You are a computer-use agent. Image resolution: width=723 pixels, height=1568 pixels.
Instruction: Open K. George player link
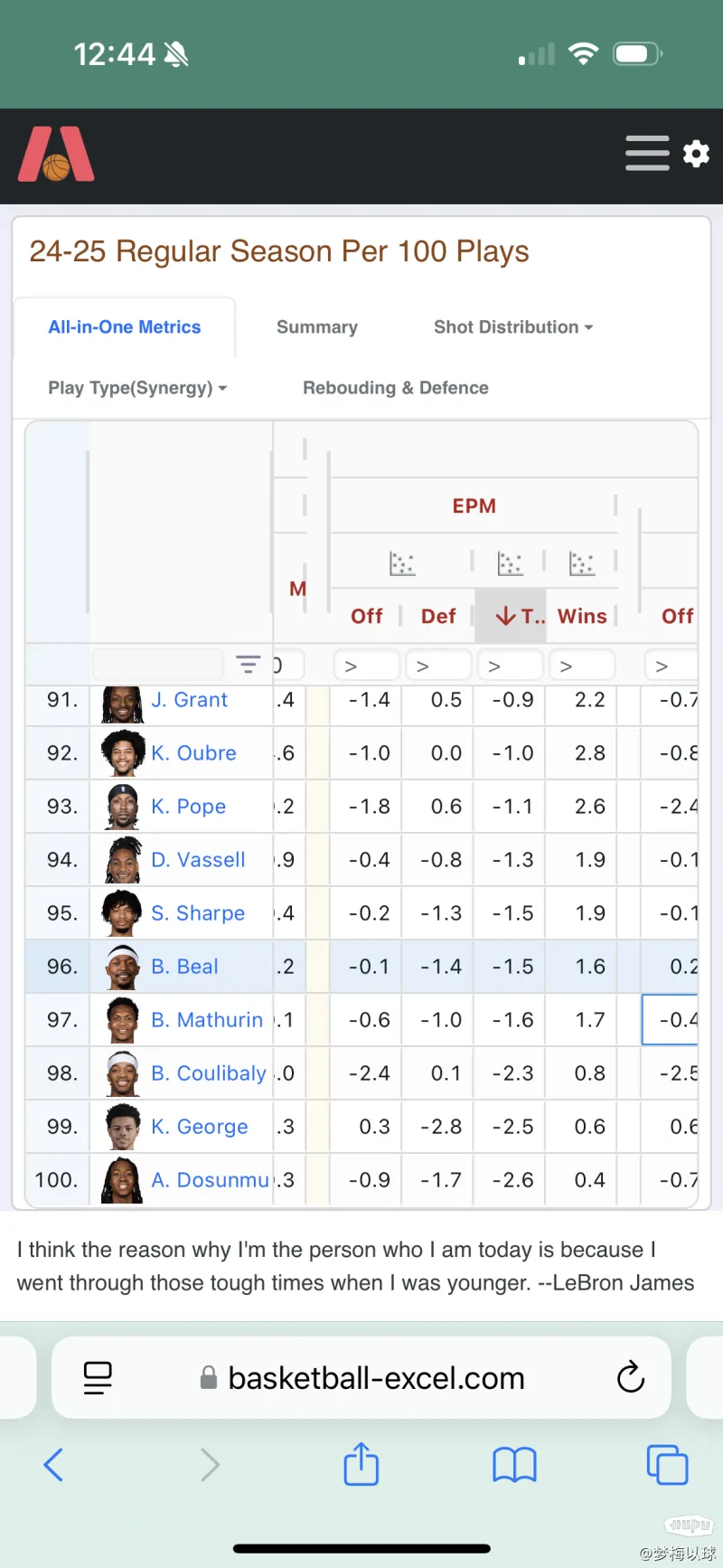pyautogui.click(x=200, y=1127)
